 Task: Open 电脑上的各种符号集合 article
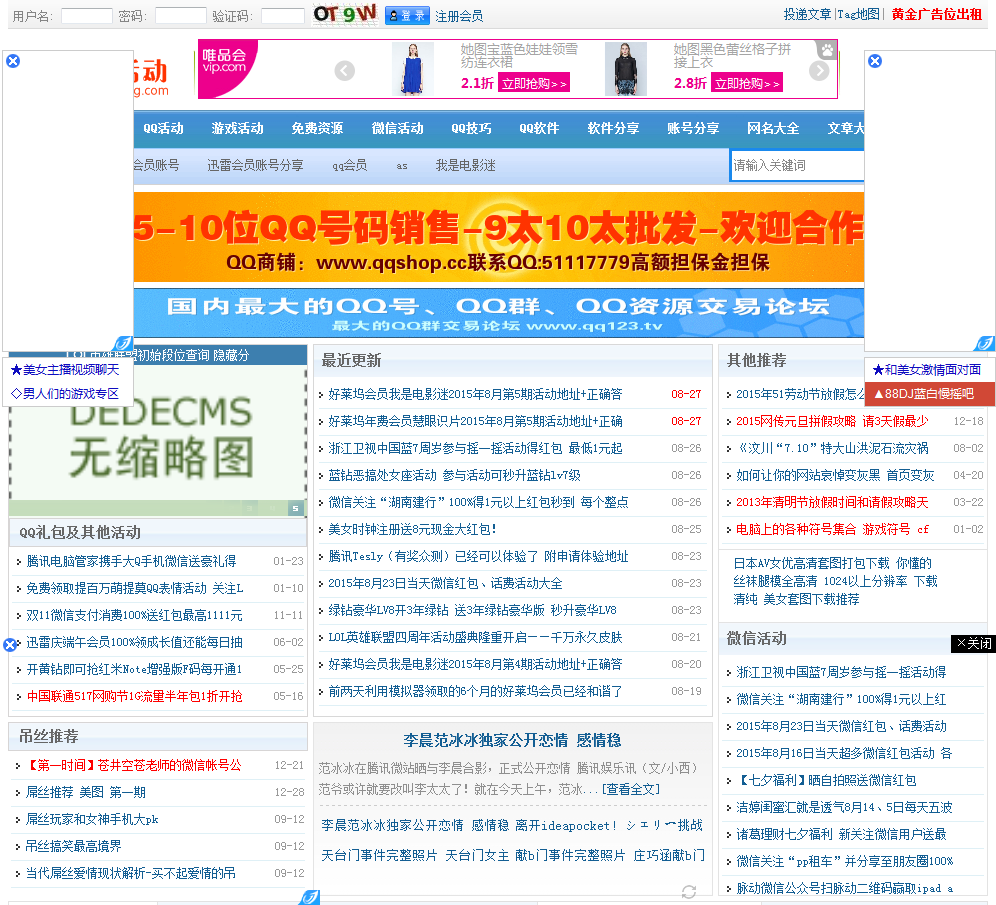click(x=832, y=529)
